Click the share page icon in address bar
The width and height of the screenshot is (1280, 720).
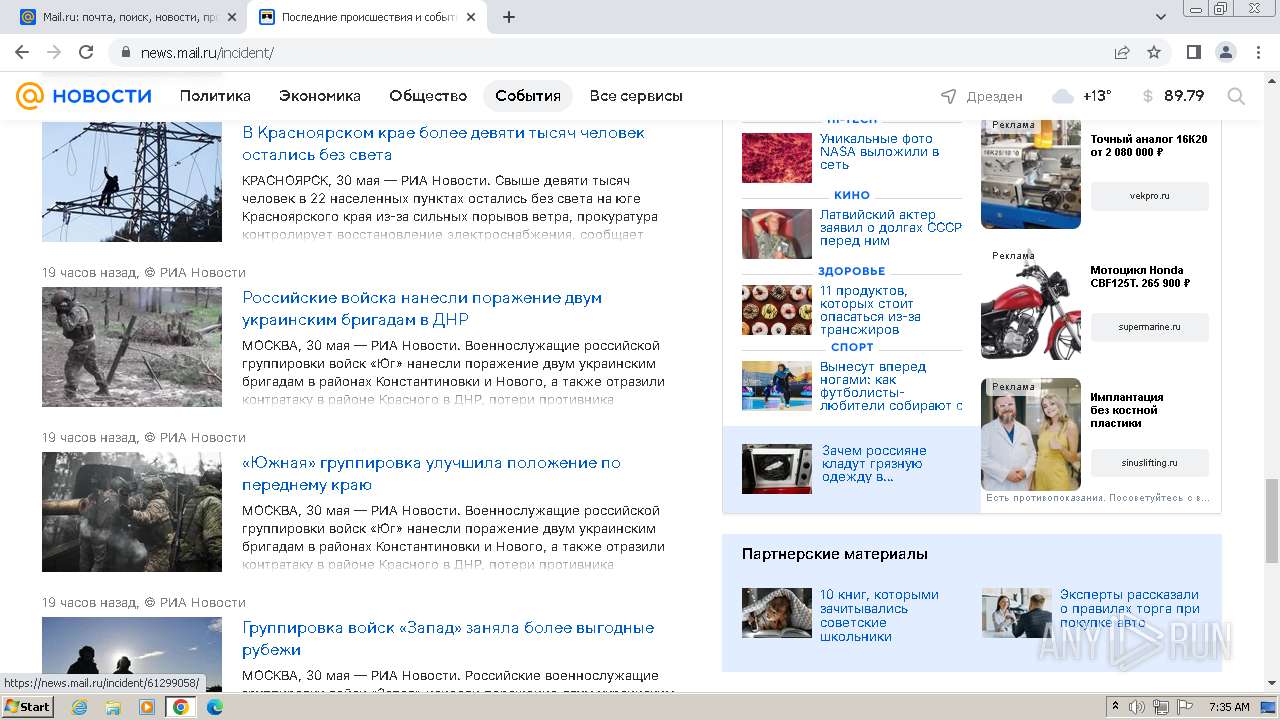coord(1122,52)
